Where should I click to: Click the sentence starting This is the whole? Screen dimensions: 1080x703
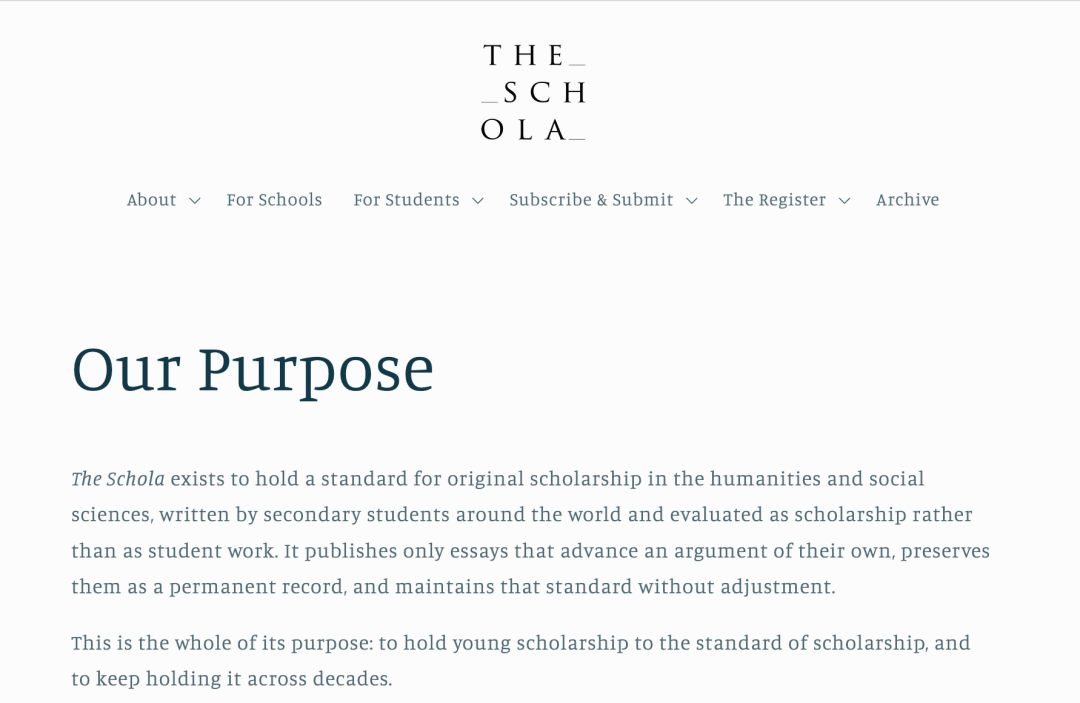[521, 661]
